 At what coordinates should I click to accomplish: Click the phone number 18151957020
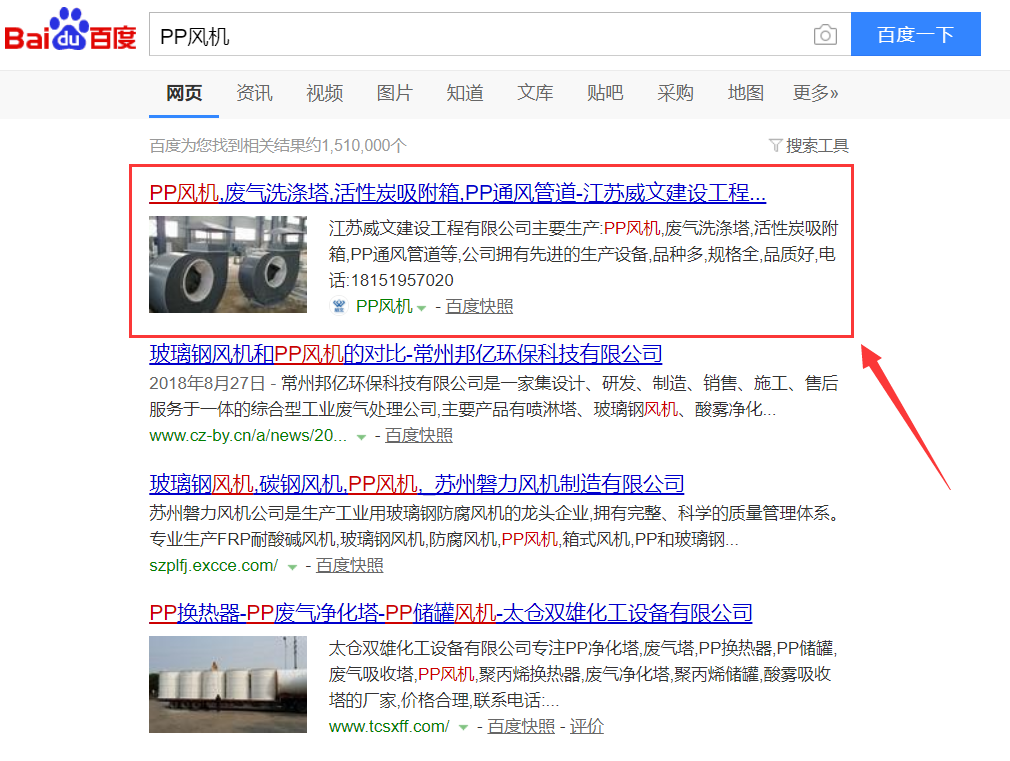[x=402, y=280]
